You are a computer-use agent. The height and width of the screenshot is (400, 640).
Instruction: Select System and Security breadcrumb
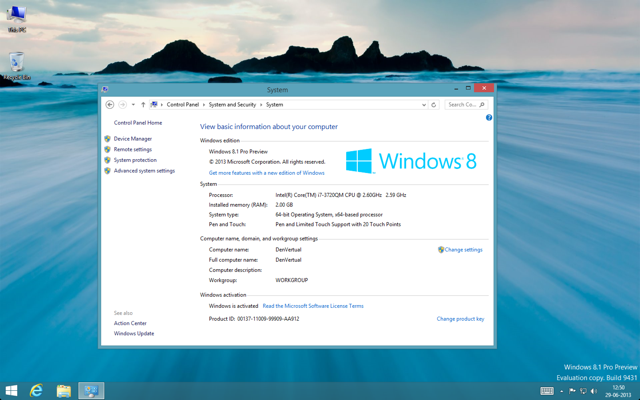(232, 104)
